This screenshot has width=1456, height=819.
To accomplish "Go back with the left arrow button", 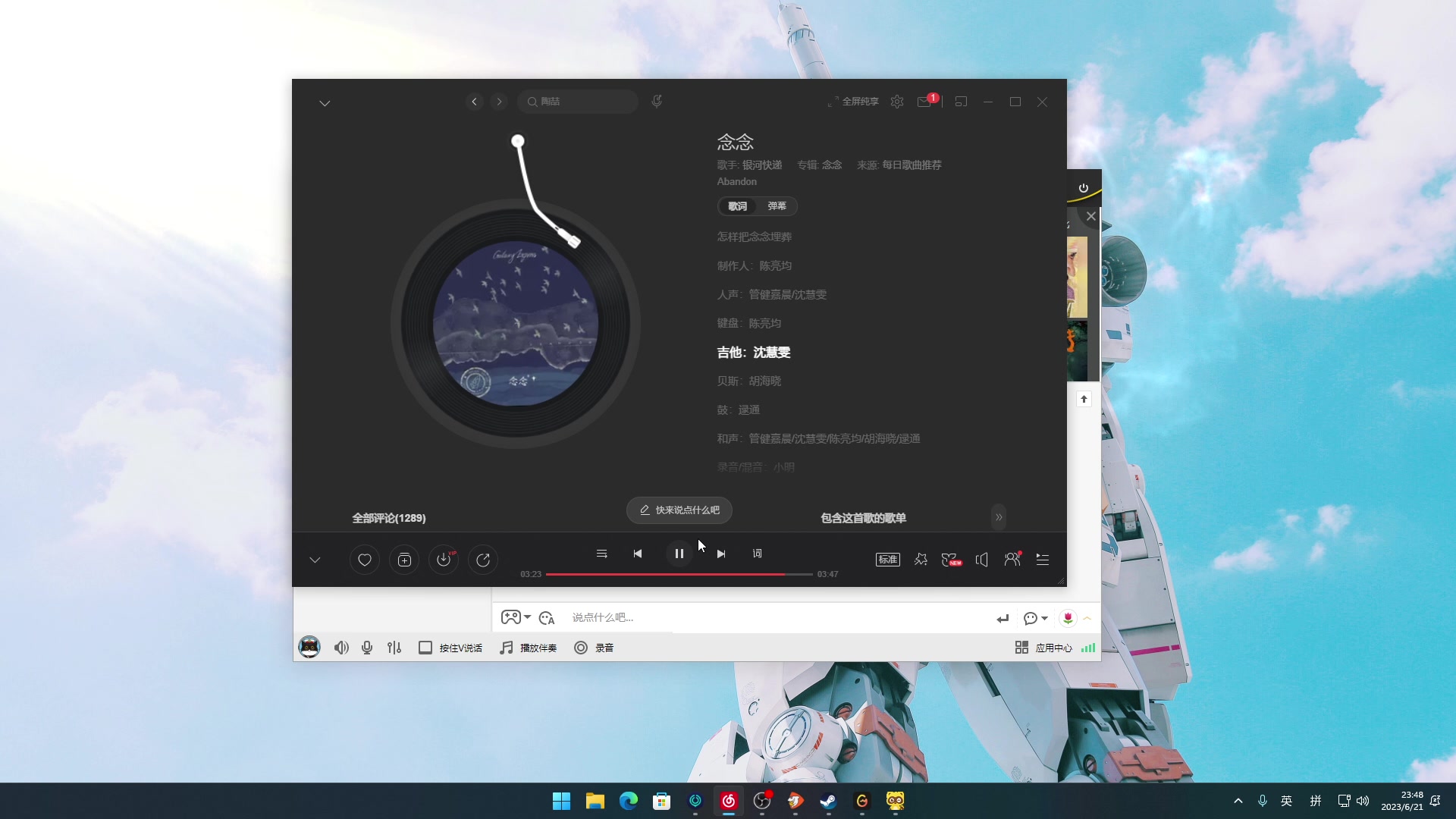I will tap(475, 102).
